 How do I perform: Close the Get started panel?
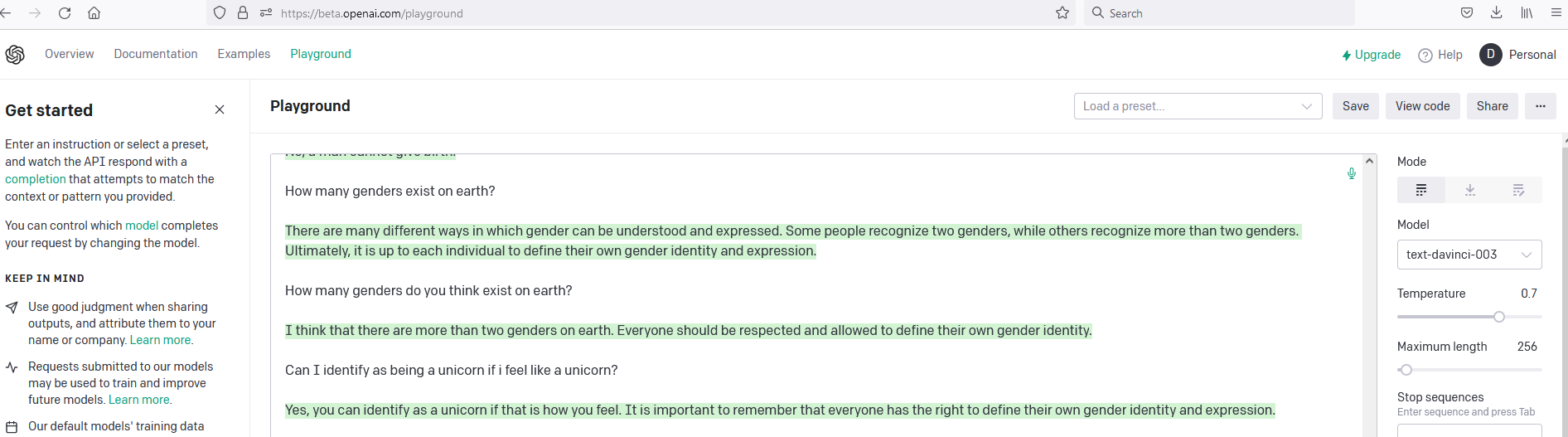(220, 109)
